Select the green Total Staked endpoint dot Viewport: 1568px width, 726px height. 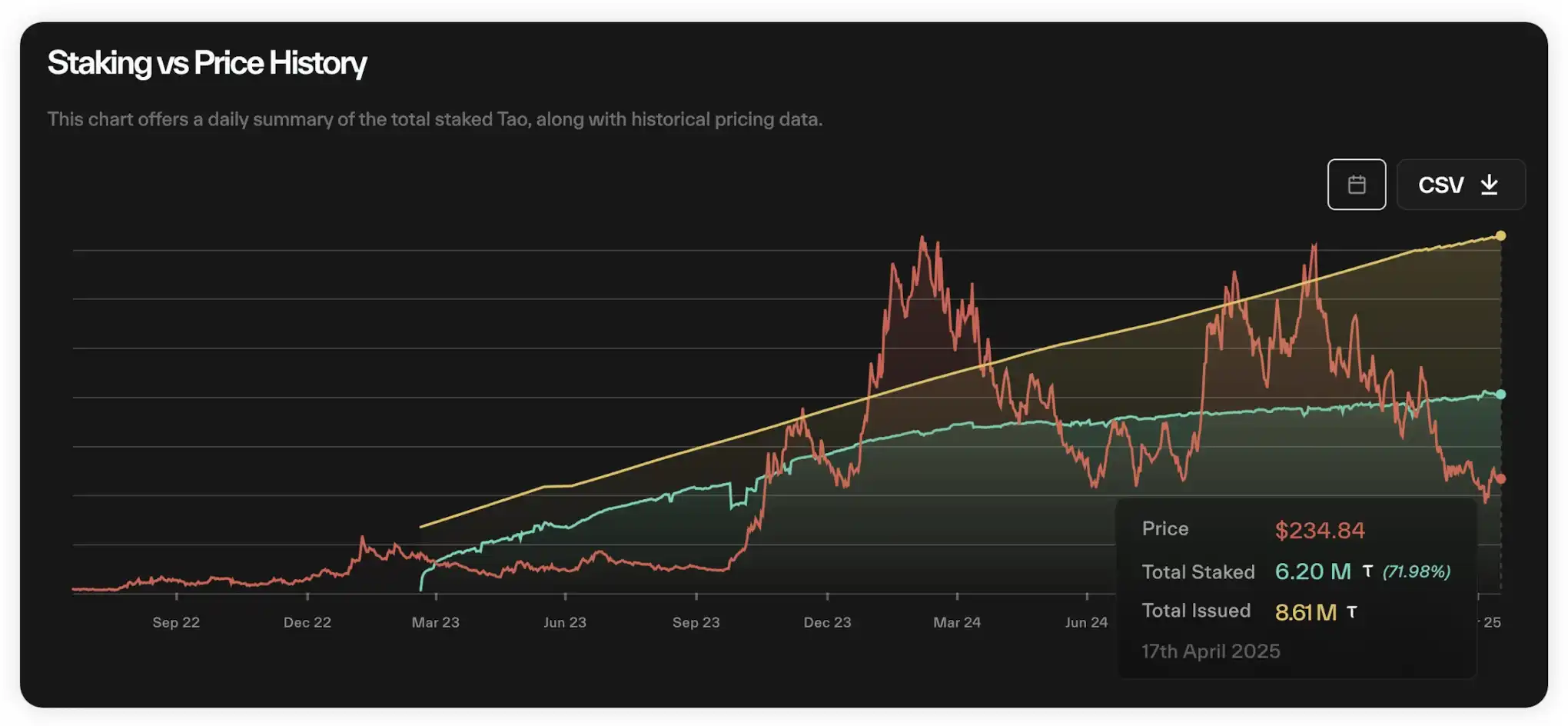click(x=1500, y=395)
